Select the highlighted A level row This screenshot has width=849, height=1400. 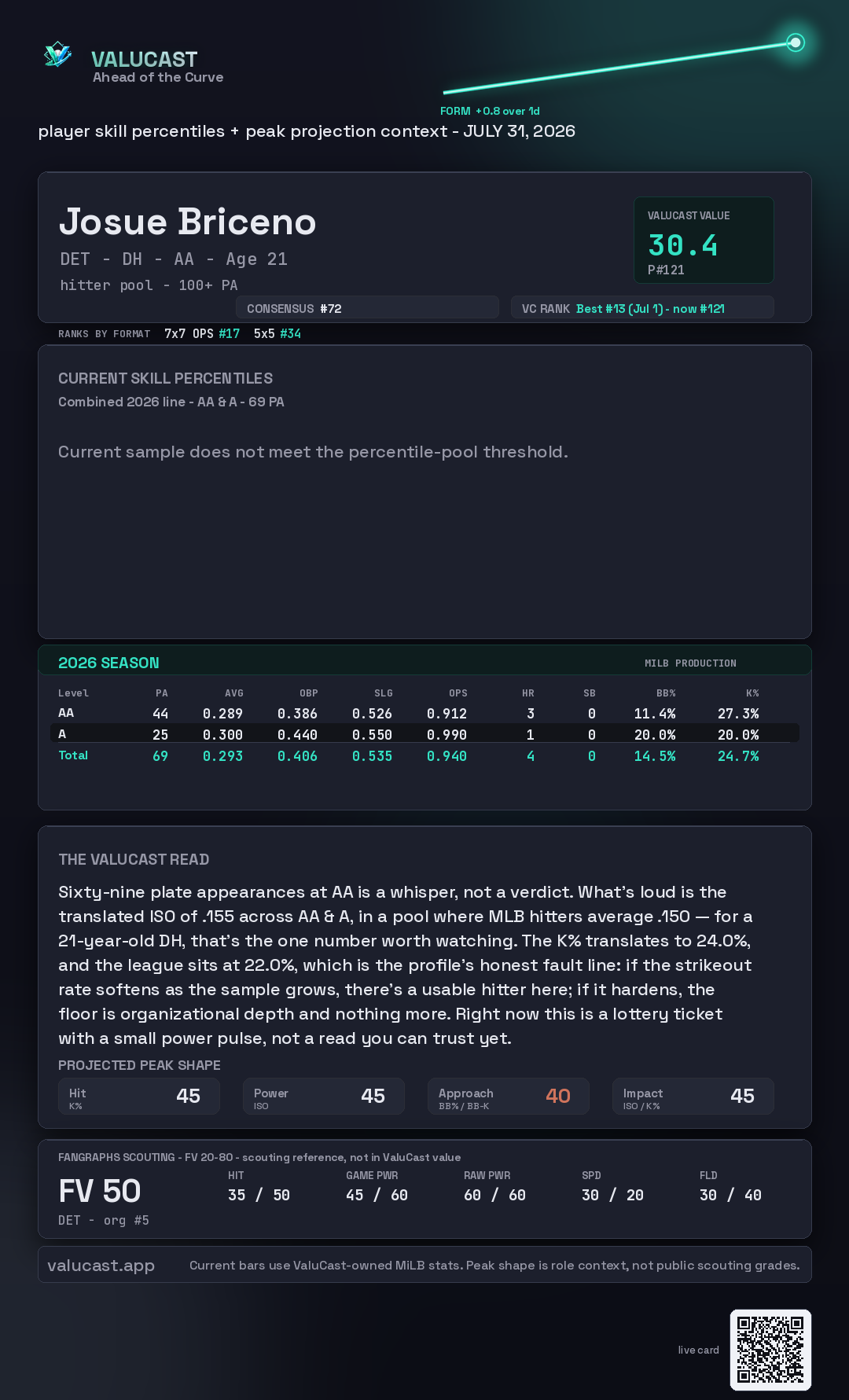[x=424, y=733]
